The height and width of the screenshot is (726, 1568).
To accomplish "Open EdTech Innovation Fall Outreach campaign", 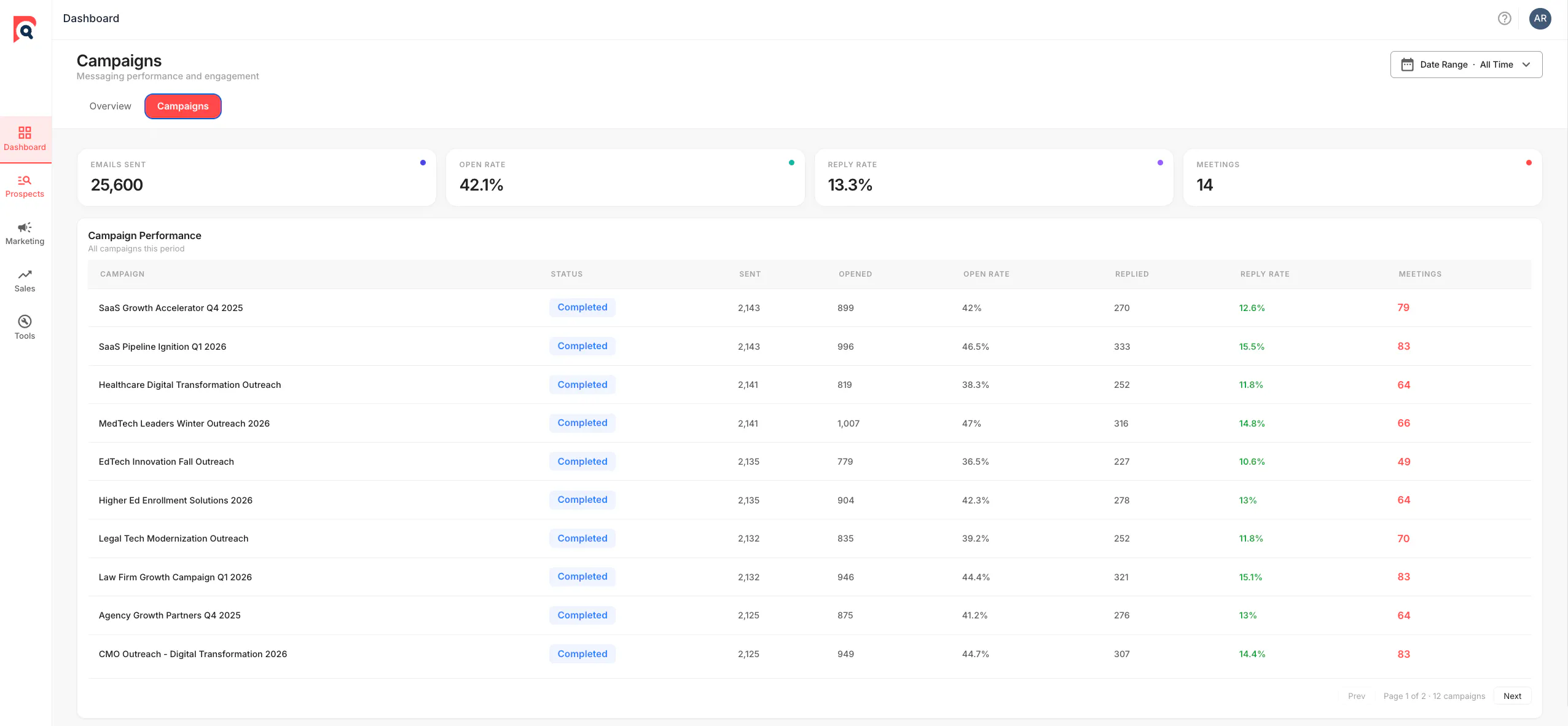I will point(167,462).
